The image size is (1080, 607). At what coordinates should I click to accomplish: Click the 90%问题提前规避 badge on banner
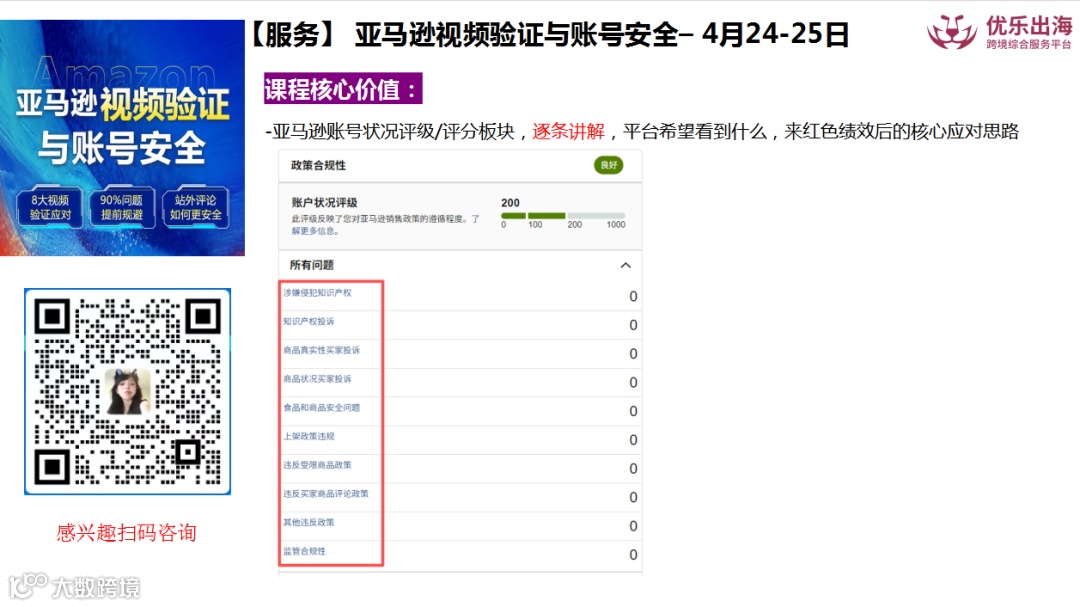[122, 207]
